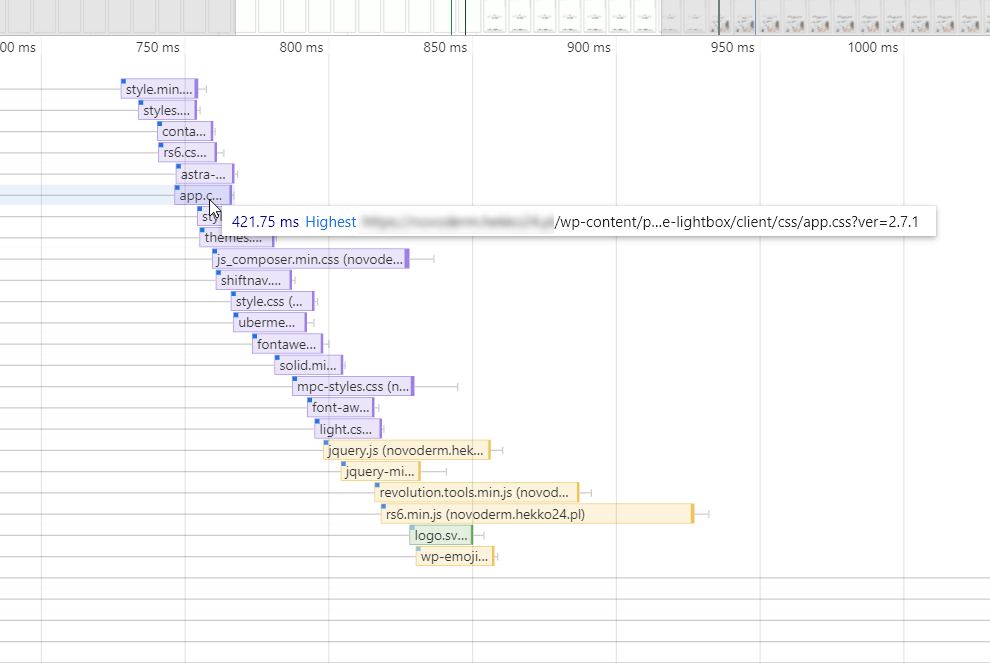Select js_composer.min.css request bar
The width and height of the screenshot is (990, 663).
[311, 259]
